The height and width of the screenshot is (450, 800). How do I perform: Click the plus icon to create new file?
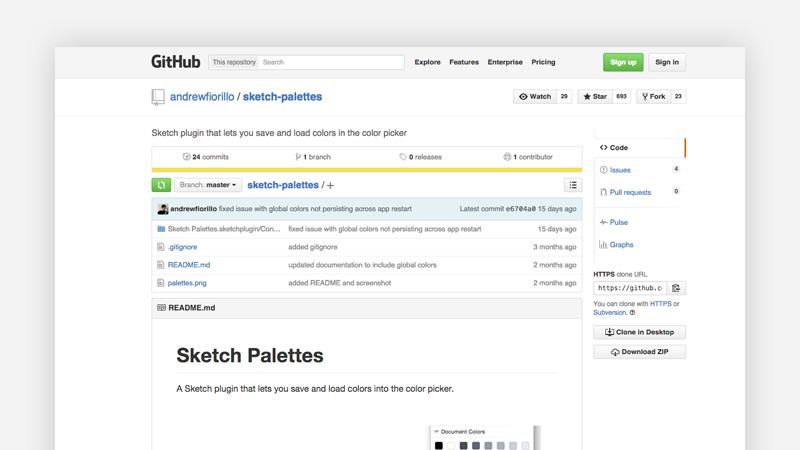click(330, 185)
